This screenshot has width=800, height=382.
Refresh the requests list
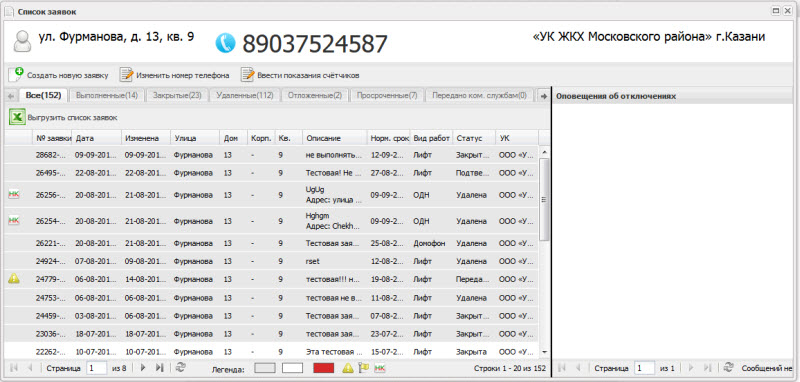click(180, 367)
